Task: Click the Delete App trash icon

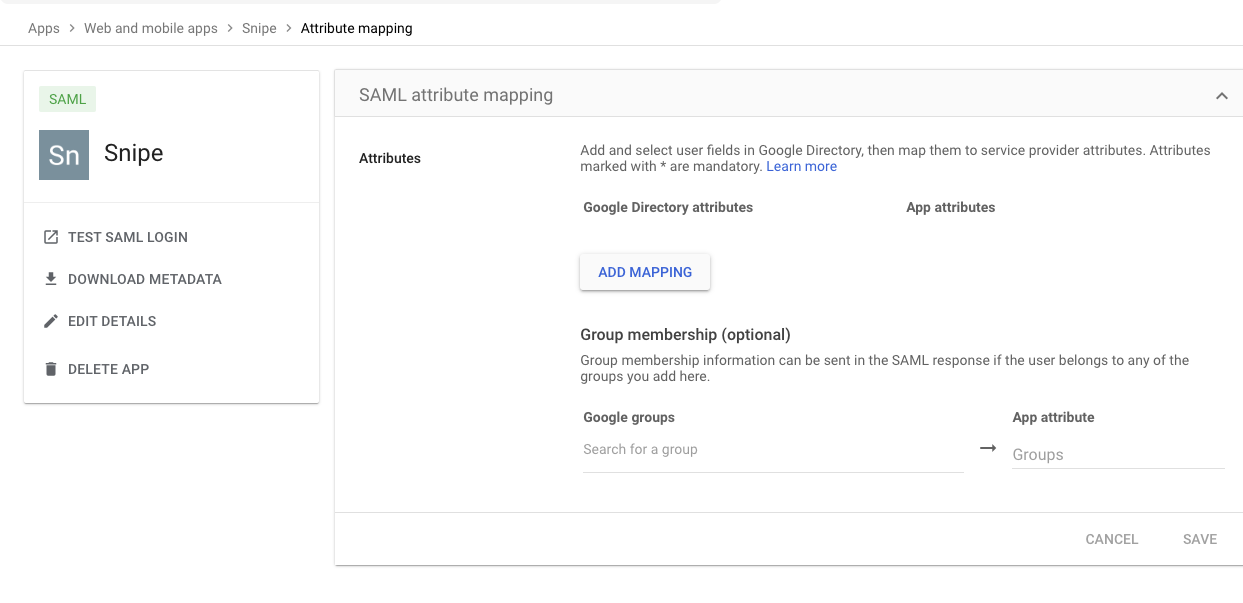Action: pyautogui.click(x=51, y=369)
